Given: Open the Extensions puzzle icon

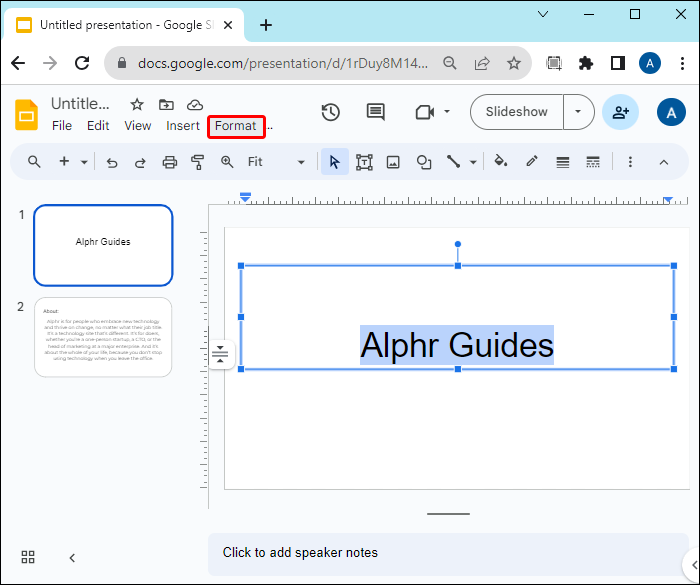Looking at the screenshot, I should (585, 63).
